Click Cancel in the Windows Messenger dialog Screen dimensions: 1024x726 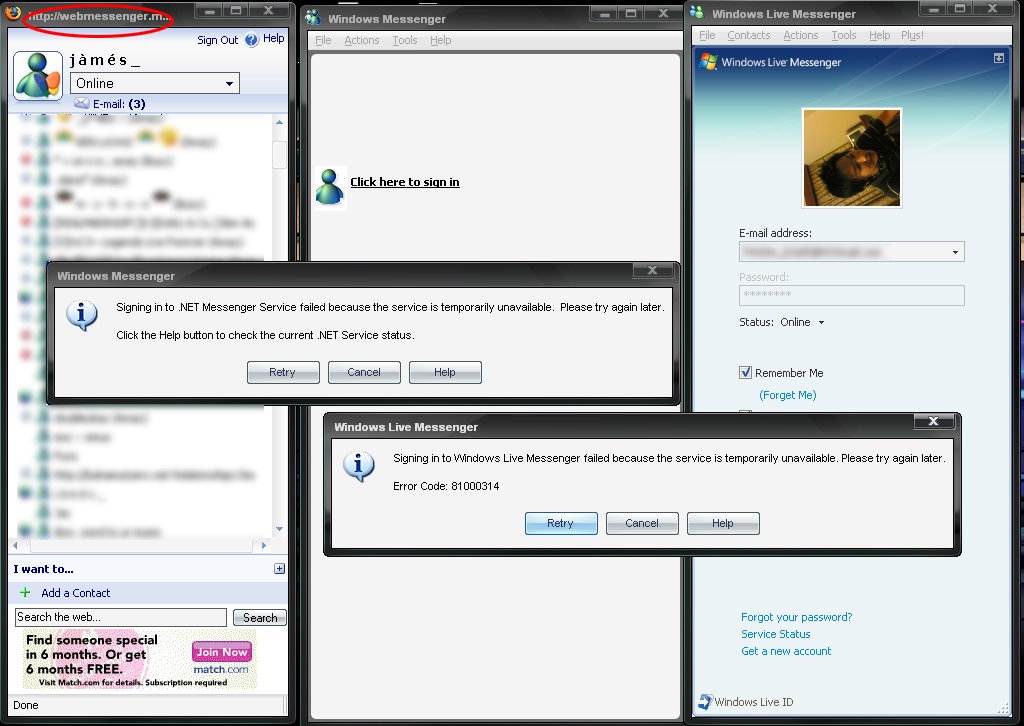coord(364,372)
